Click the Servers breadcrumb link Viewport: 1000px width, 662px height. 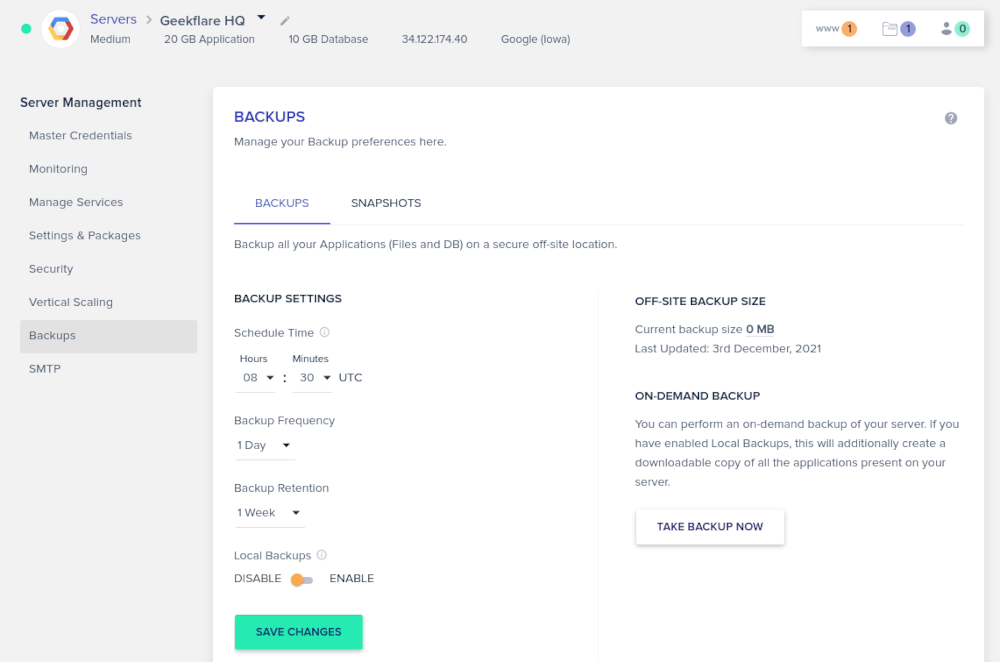click(x=113, y=19)
